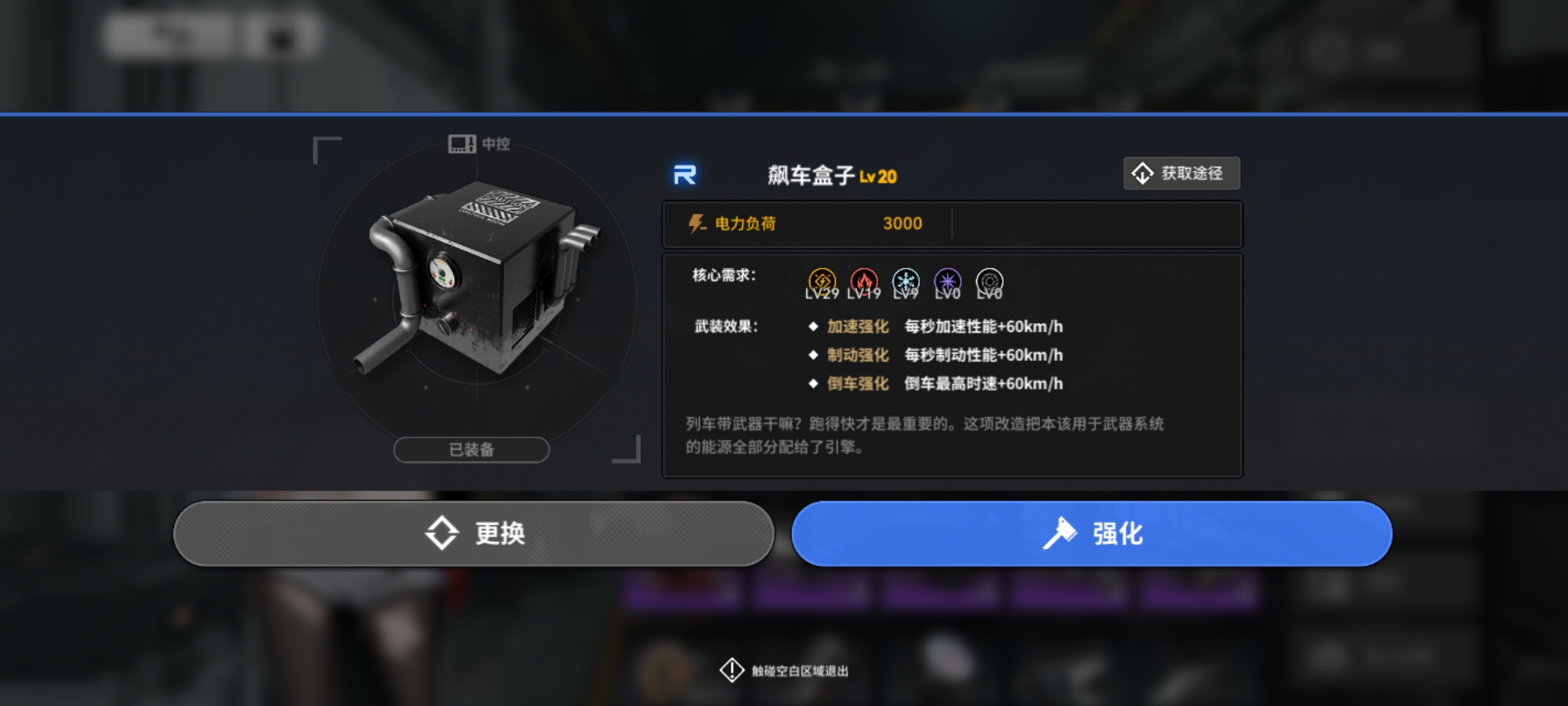Select the 制动强化 effect entry
The height and width of the screenshot is (706, 1568).
tap(936, 355)
